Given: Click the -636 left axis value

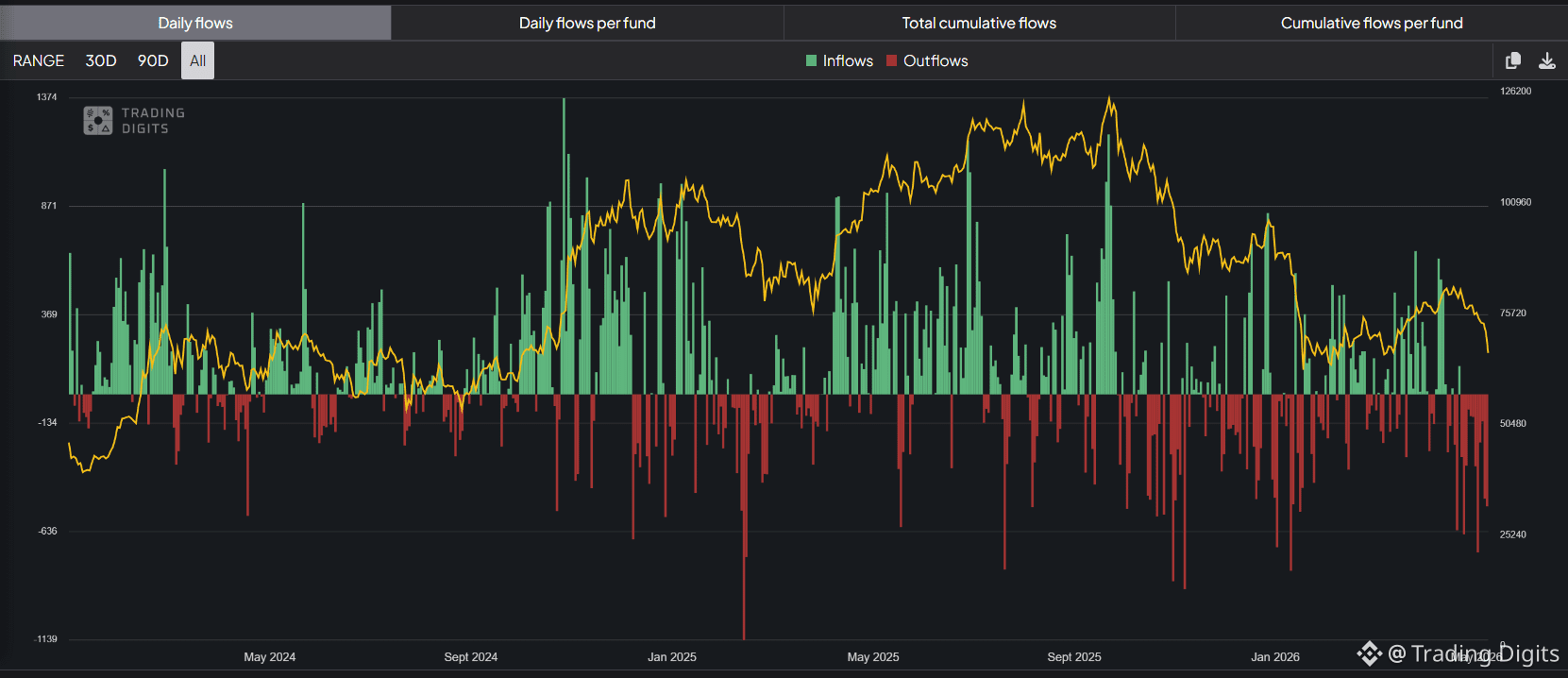Looking at the screenshot, I should [47, 532].
